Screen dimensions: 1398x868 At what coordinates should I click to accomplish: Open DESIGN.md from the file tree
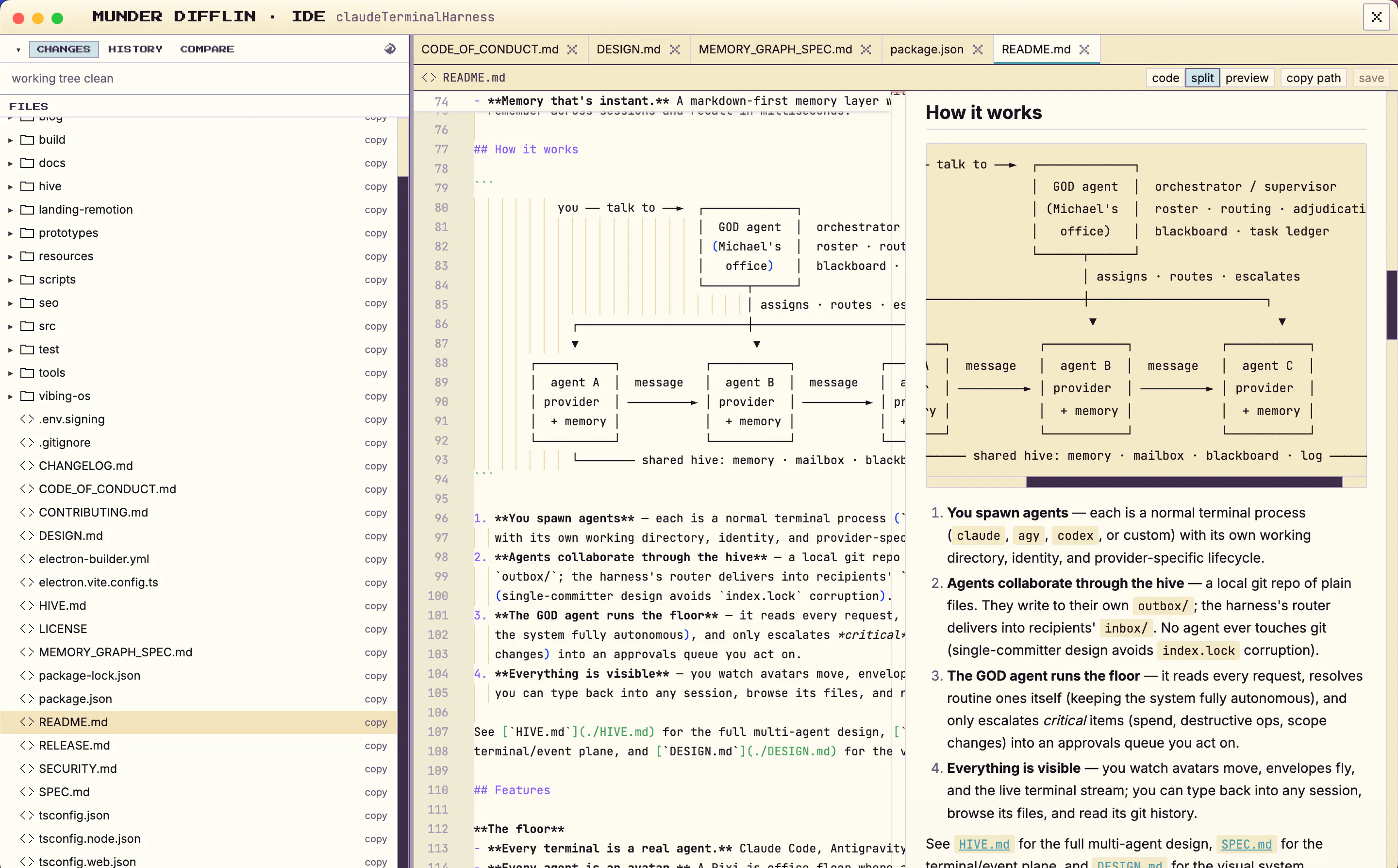[x=199, y=535]
